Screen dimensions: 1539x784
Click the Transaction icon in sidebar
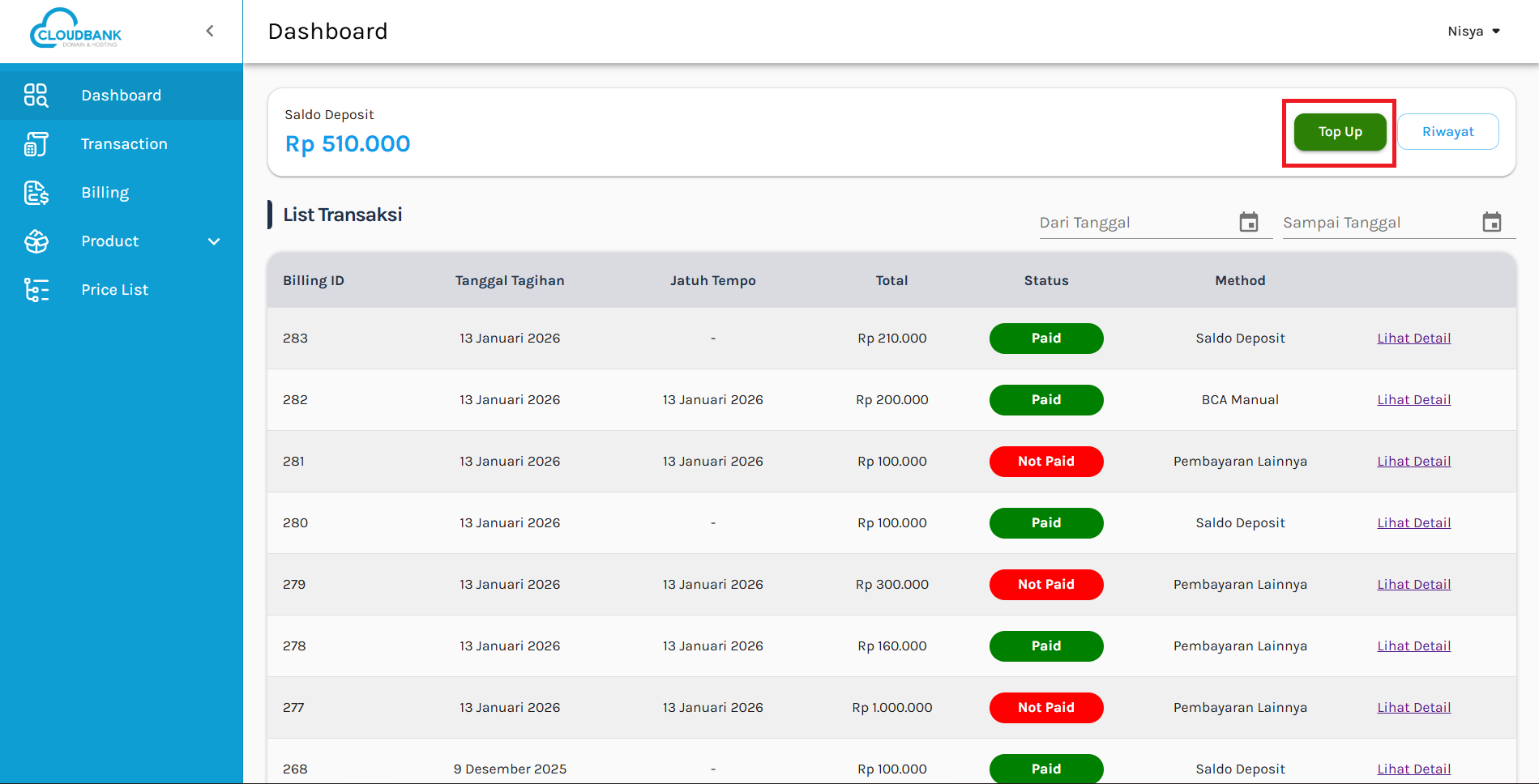(36, 144)
